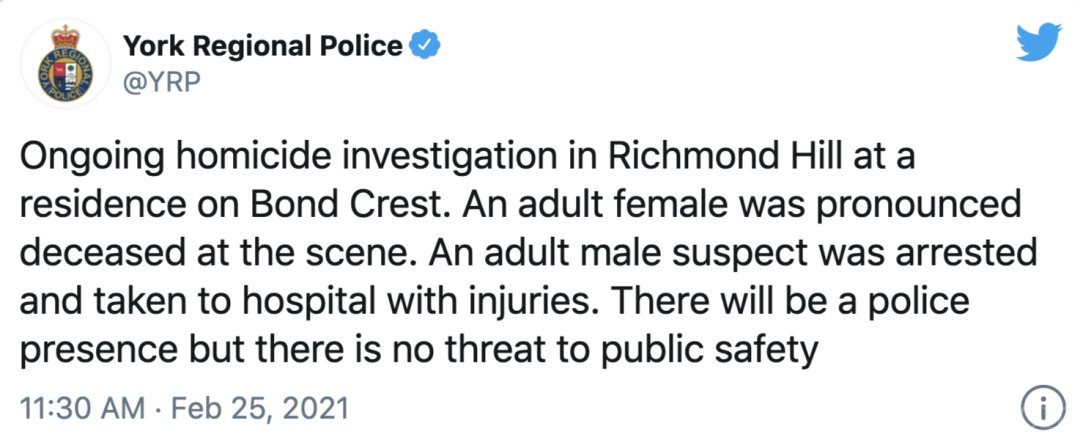Click the blue verified checkmark badge
Image resolution: width=1080 pixels, height=440 pixels.
tap(424, 45)
